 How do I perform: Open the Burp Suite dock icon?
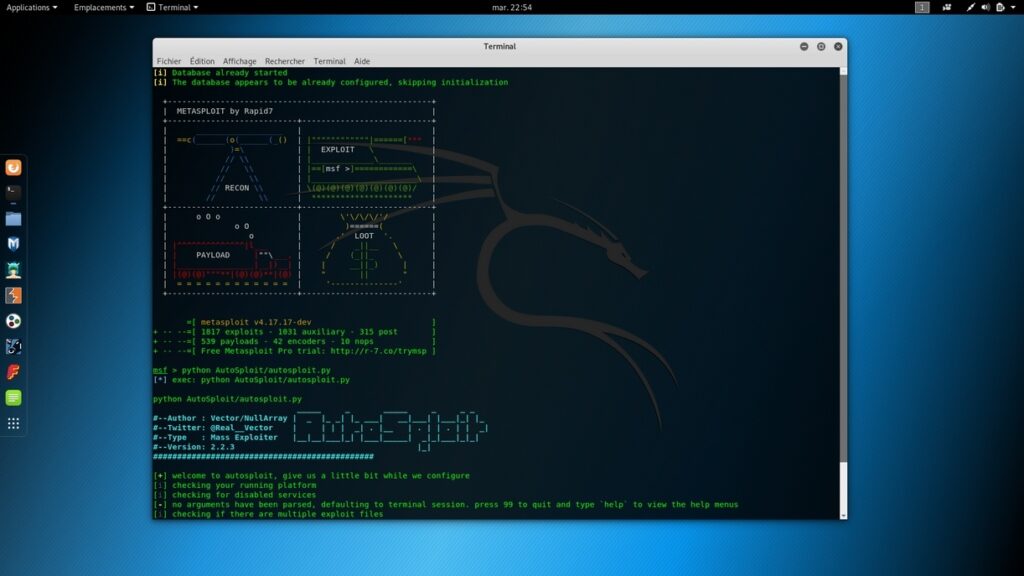13,295
